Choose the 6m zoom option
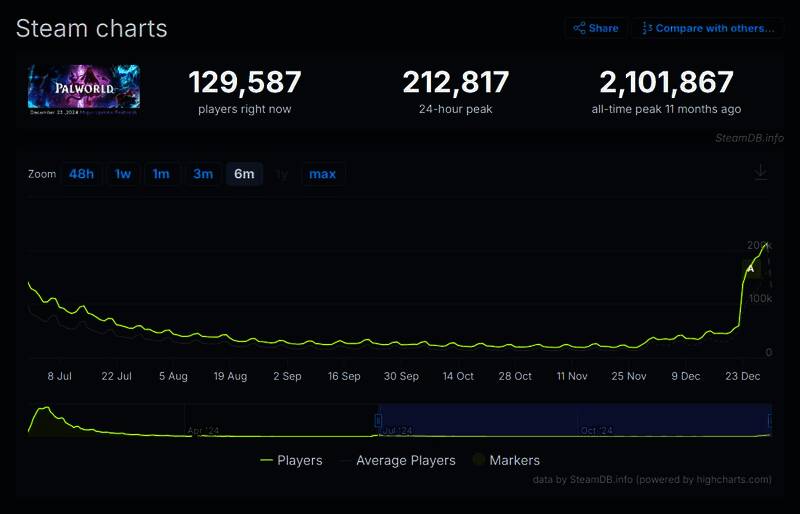 pos(244,174)
